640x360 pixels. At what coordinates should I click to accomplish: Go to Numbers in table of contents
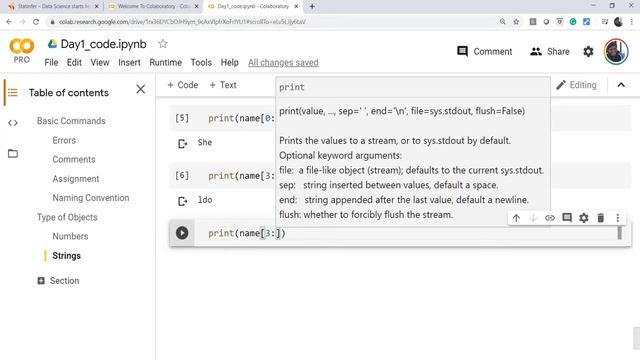pyautogui.click(x=70, y=236)
